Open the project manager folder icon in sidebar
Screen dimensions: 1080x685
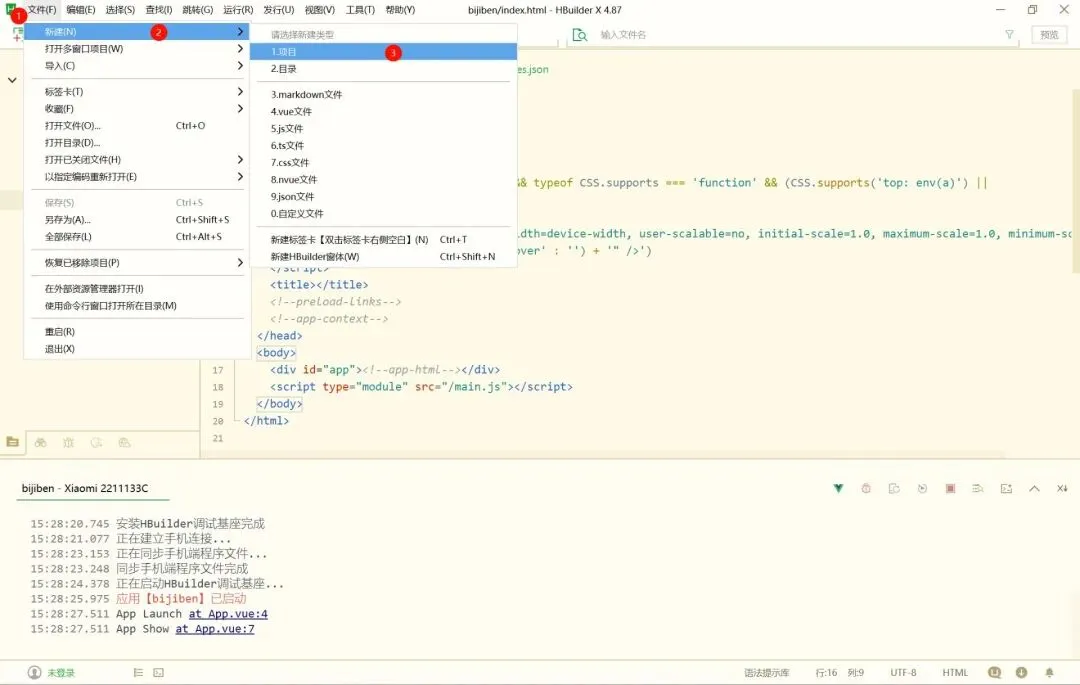(12, 442)
